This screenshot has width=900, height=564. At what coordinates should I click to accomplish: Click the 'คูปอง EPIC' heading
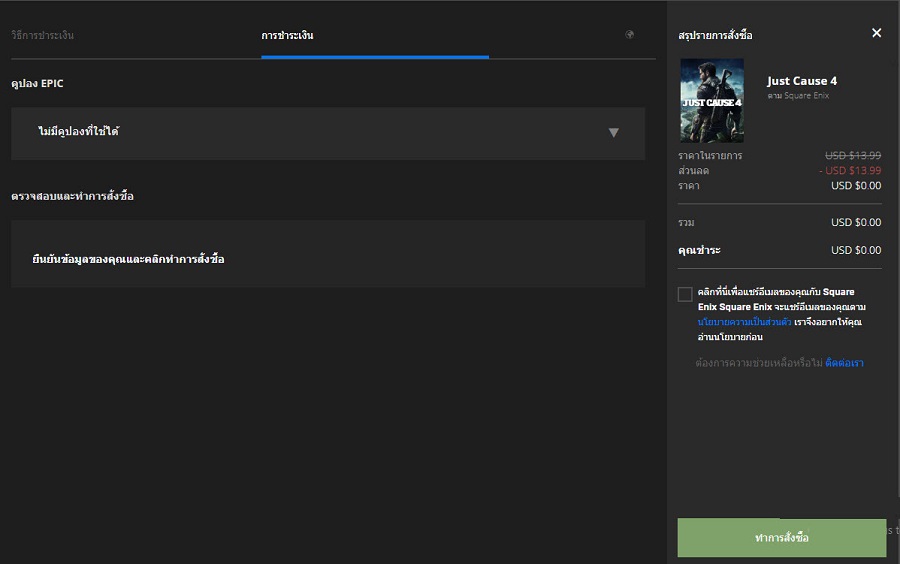tap(37, 83)
